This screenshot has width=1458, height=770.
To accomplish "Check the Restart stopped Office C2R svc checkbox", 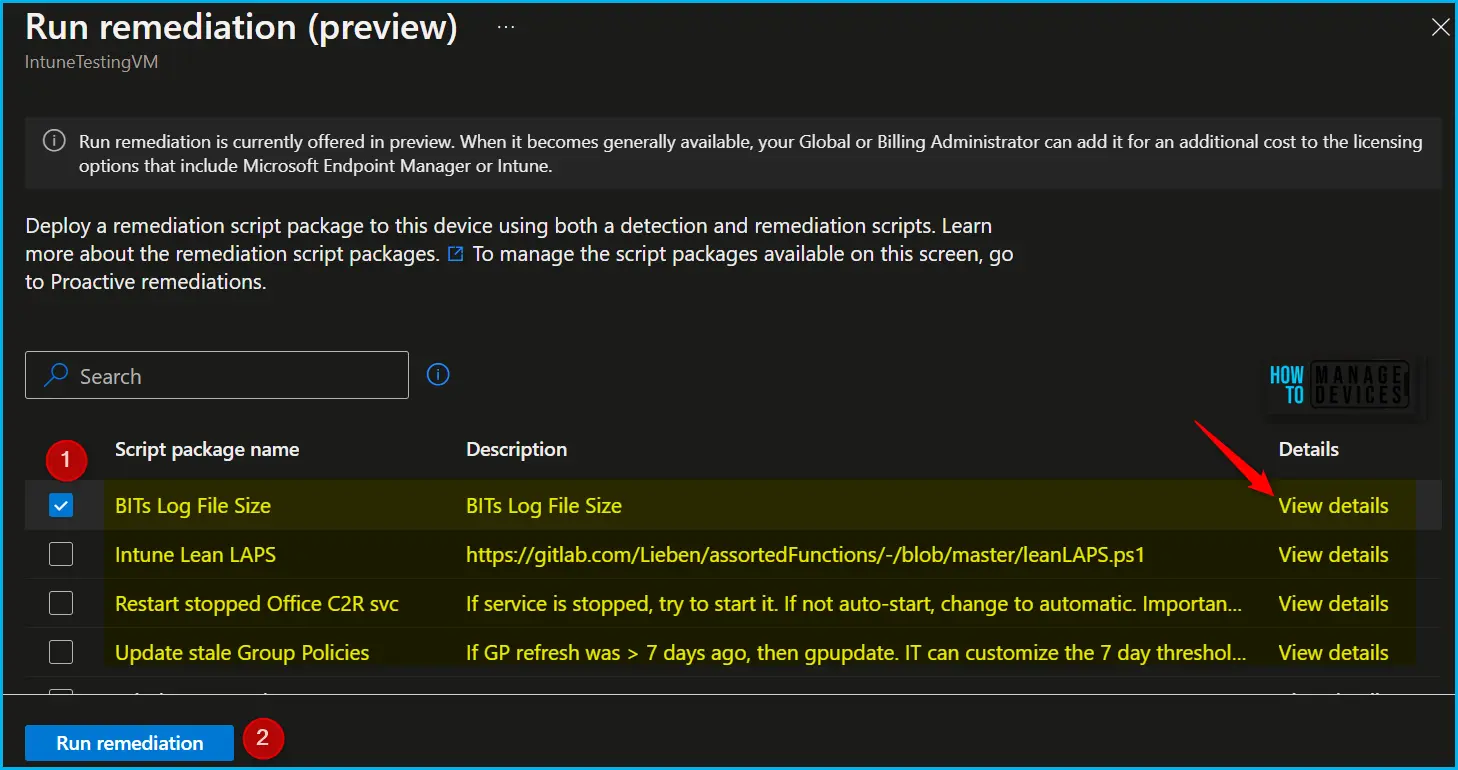I will [x=61, y=604].
